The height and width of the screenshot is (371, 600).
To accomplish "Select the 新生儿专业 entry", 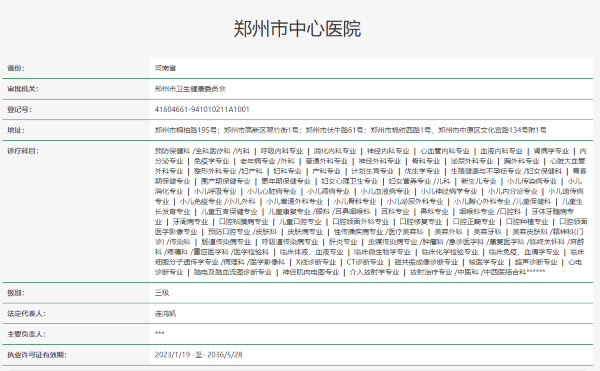I will [x=478, y=181].
